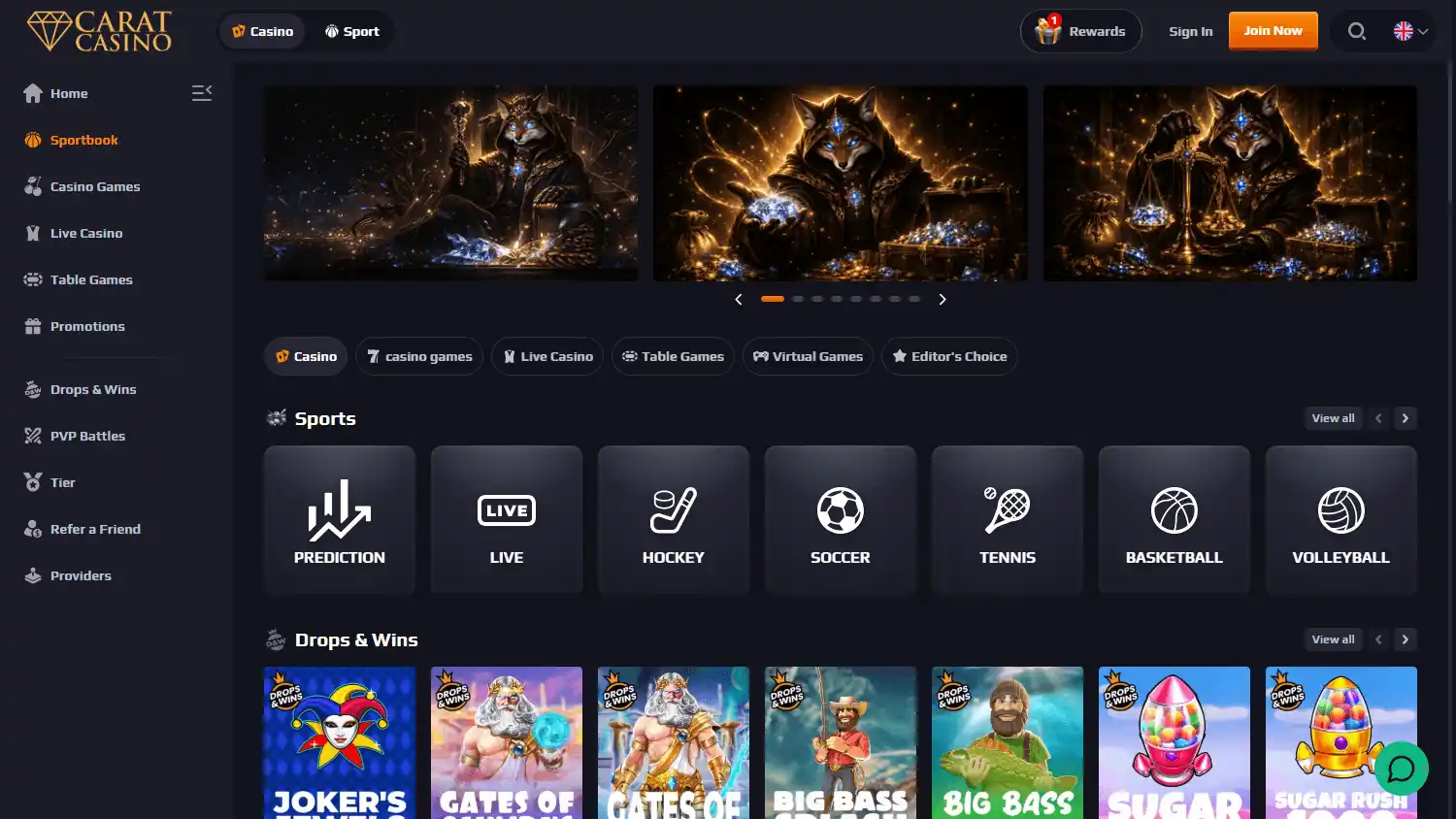Select the Hockey sport tile
Image resolution: width=1456 pixels, height=819 pixels.
[x=674, y=520]
